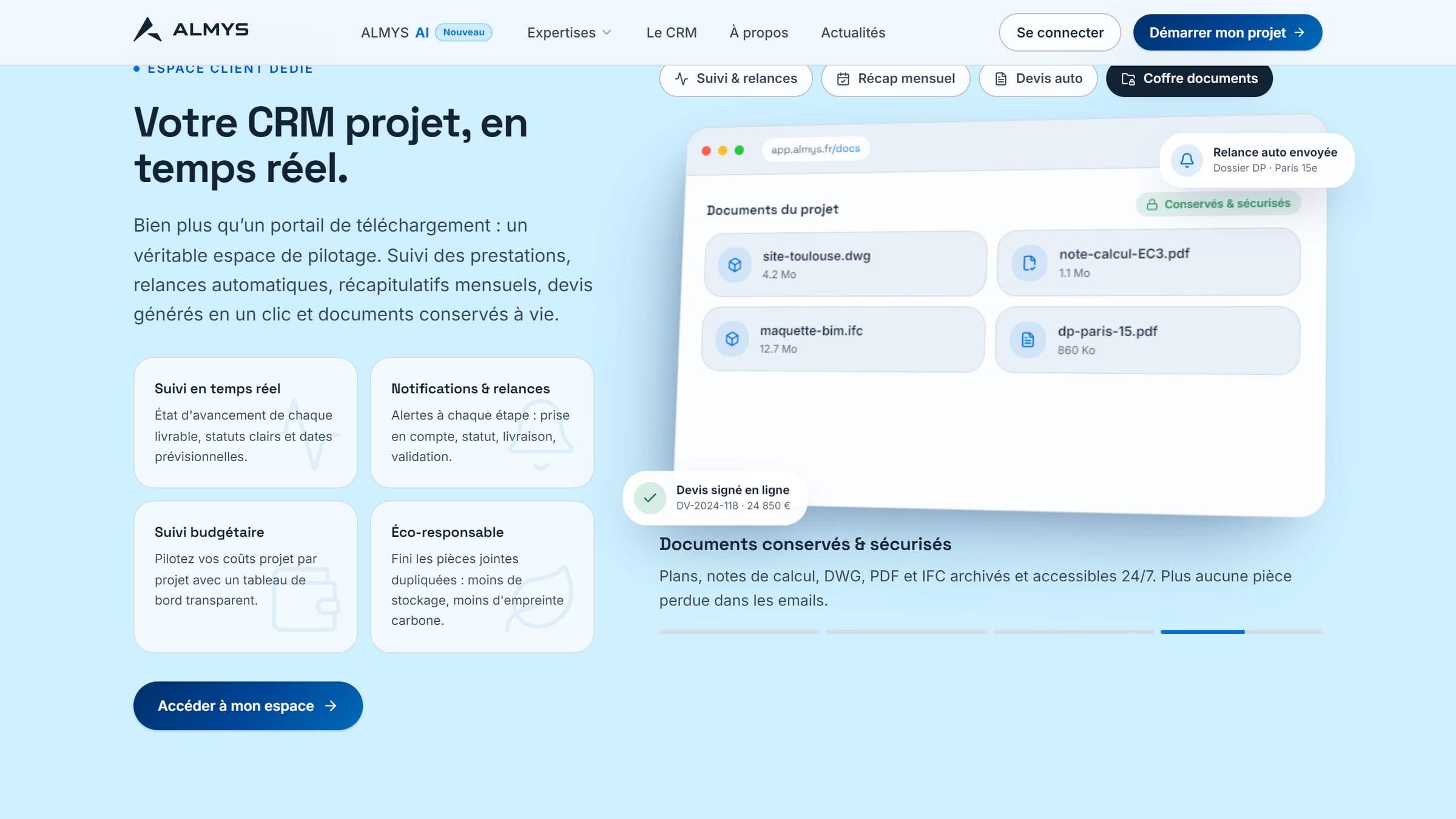Screen dimensions: 1456x819
Task: Select the Devis auto tab
Action: [1038, 79]
